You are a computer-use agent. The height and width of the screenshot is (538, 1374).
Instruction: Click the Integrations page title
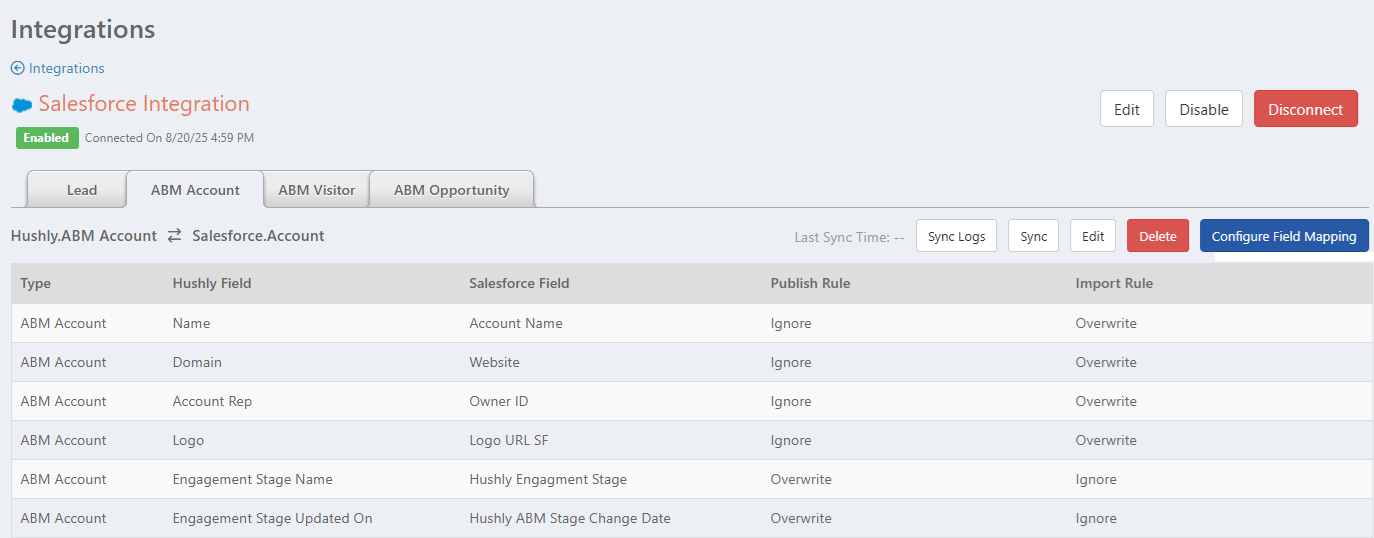pyautogui.click(x=83, y=29)
